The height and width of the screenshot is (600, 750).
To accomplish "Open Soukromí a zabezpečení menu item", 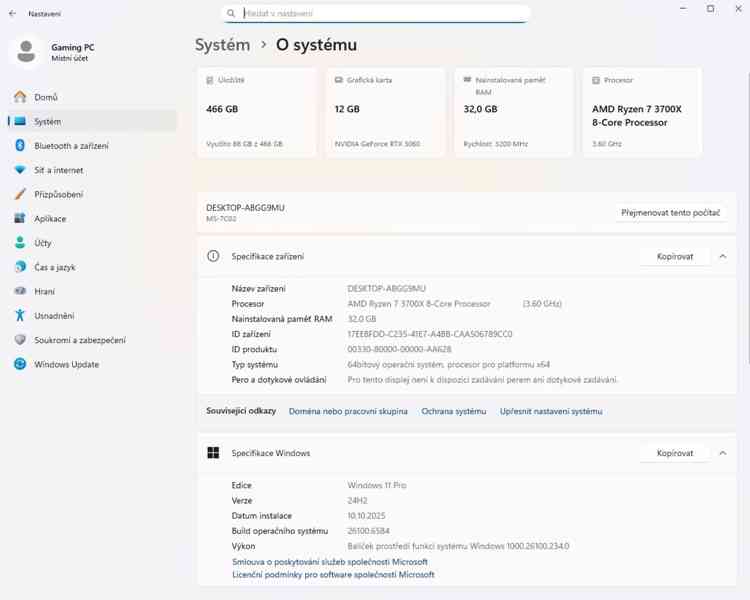I will click(x=79, y=340).
